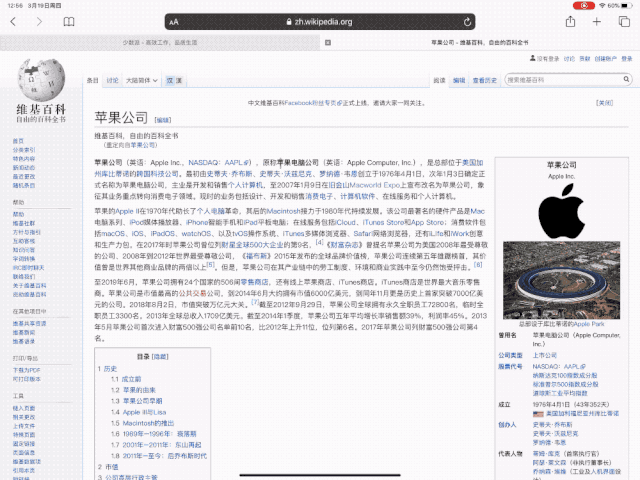Image resolution: width=640 pixels, height=480 pixels.
Task: Select the 阅读 view tab
Action: (x=439, y=80)
